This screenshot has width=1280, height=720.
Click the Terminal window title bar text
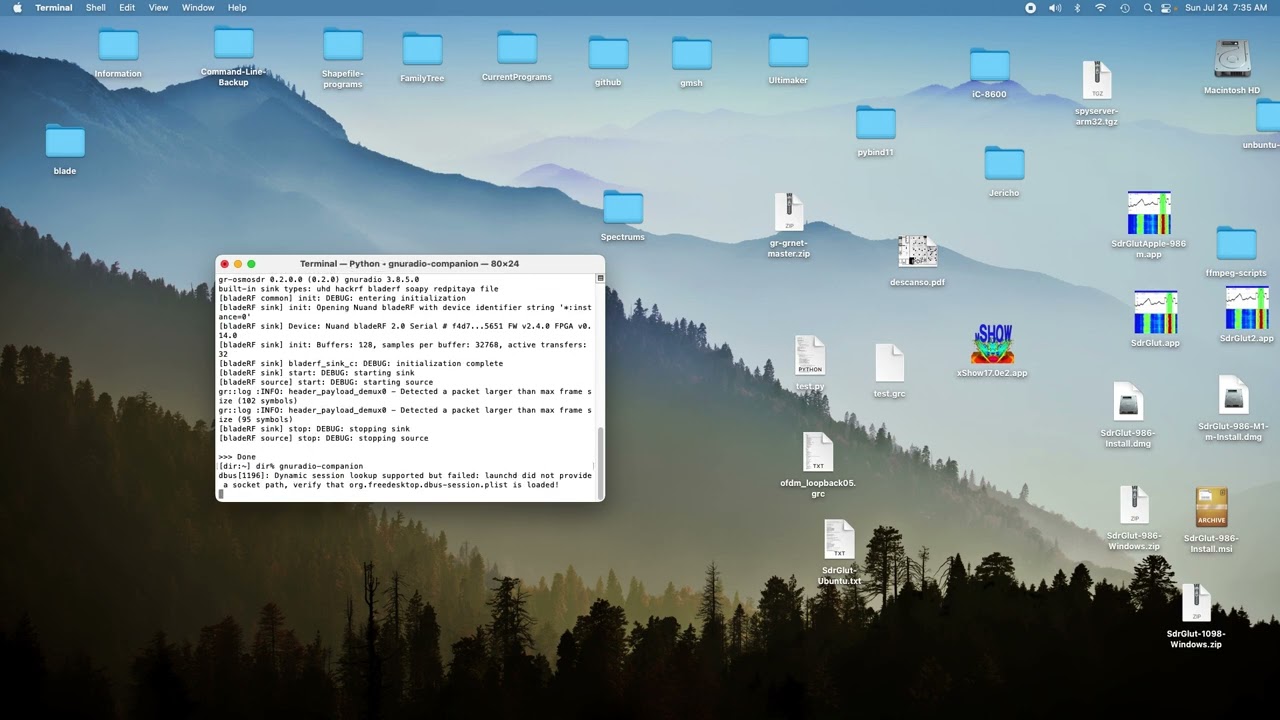[409, 264]
